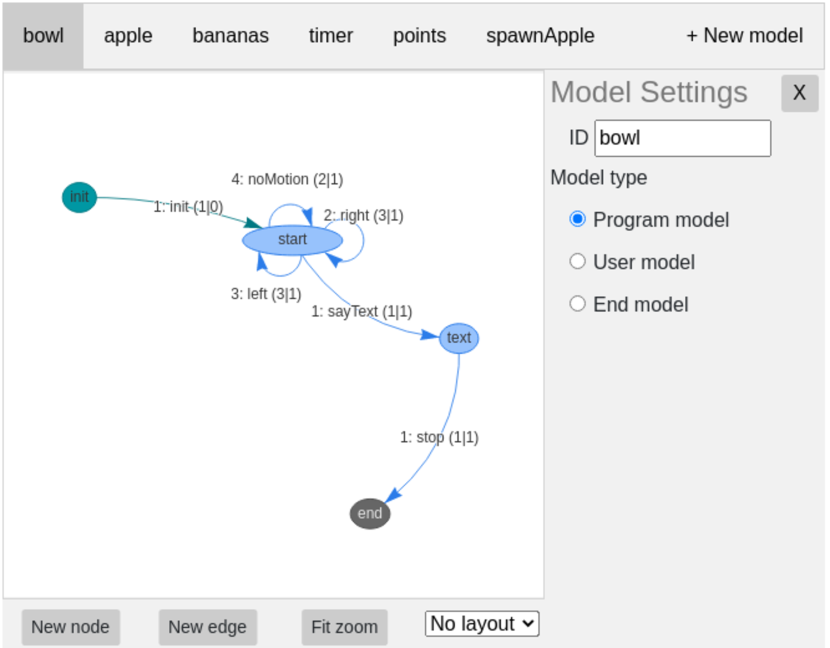Click the stop edge label
This screenshot has height=648, width=830.
pos(439,437)
